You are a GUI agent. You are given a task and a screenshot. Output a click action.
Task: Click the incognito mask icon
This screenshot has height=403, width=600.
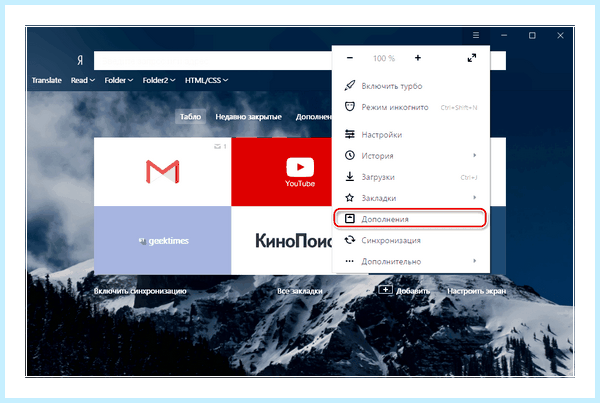[349, 106]
